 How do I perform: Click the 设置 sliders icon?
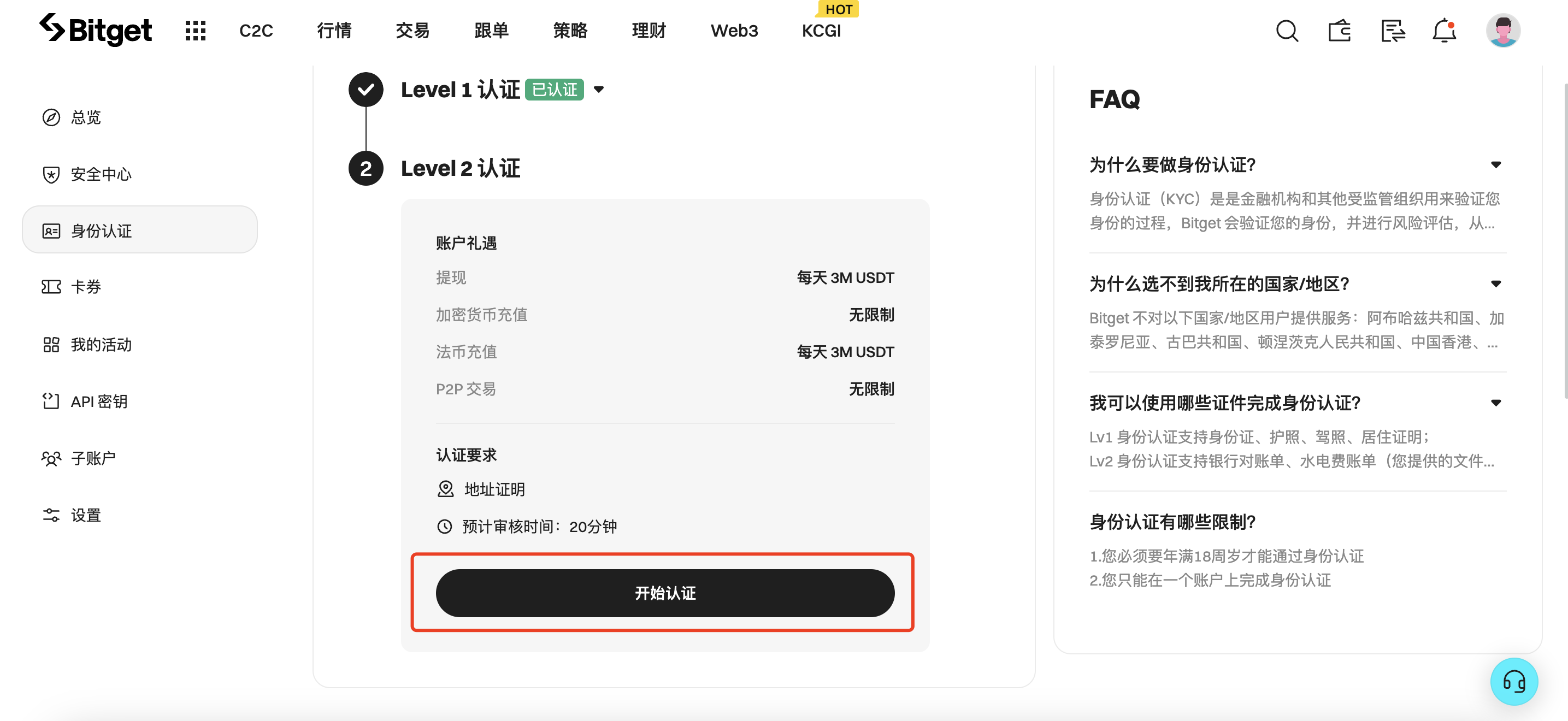tap(51, 515)
